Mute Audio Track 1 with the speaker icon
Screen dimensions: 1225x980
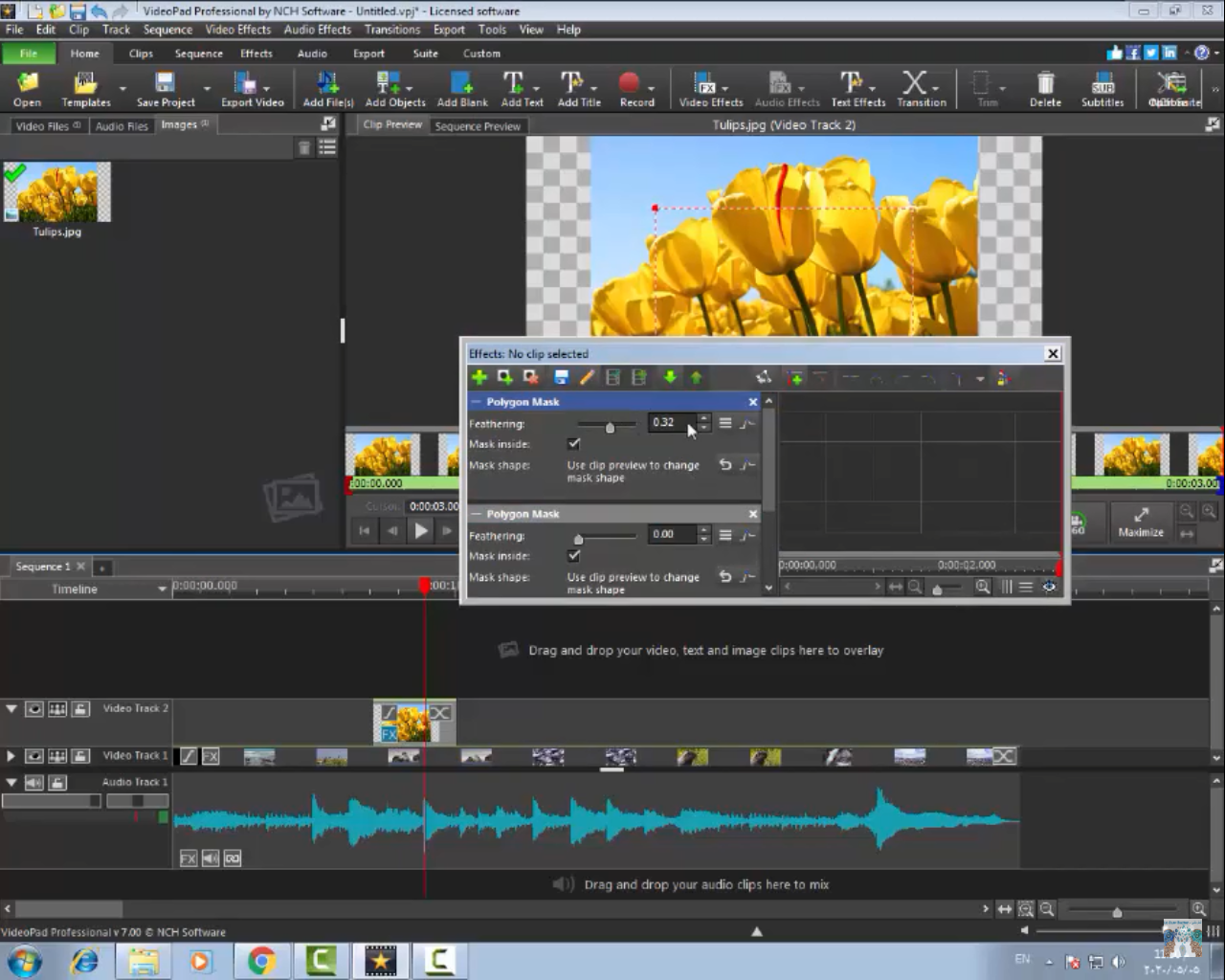click(x=34, y=783)
